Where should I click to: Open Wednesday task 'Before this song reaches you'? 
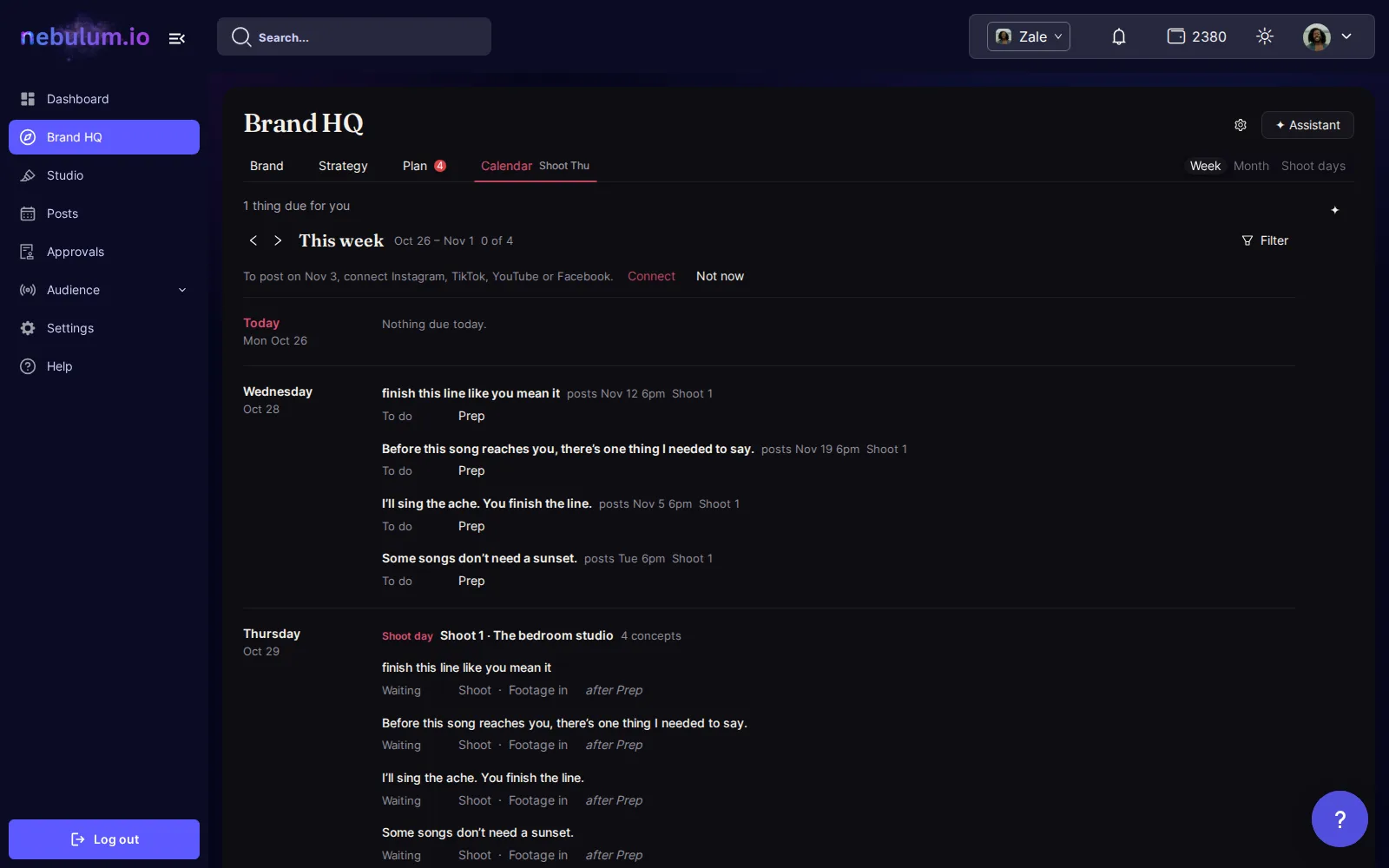[568, 449]
